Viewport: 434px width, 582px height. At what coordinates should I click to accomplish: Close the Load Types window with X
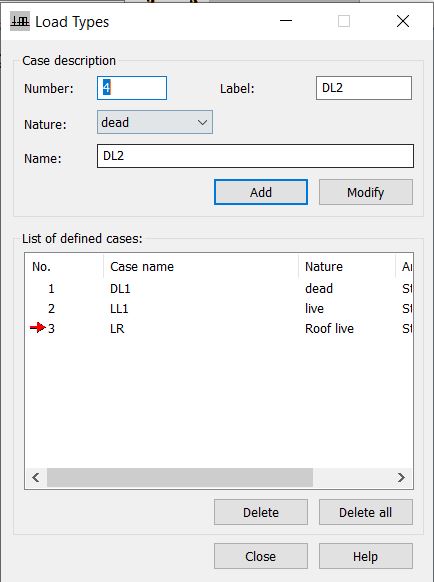coord(403,21)
